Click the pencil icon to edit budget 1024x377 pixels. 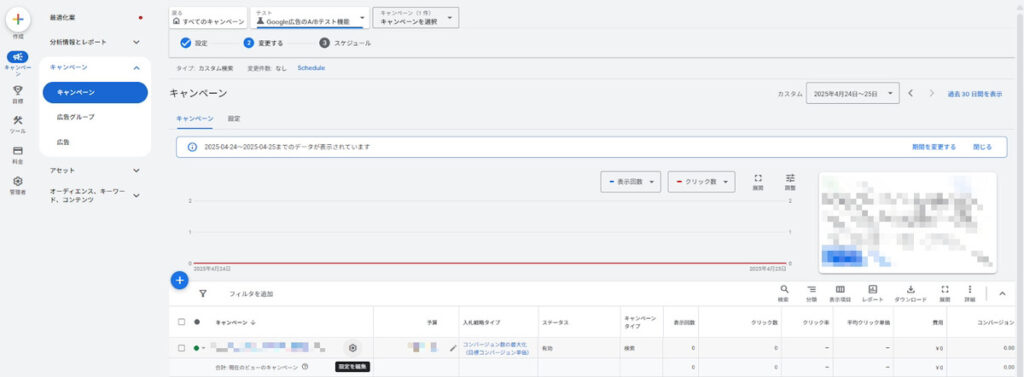[453, 348]
